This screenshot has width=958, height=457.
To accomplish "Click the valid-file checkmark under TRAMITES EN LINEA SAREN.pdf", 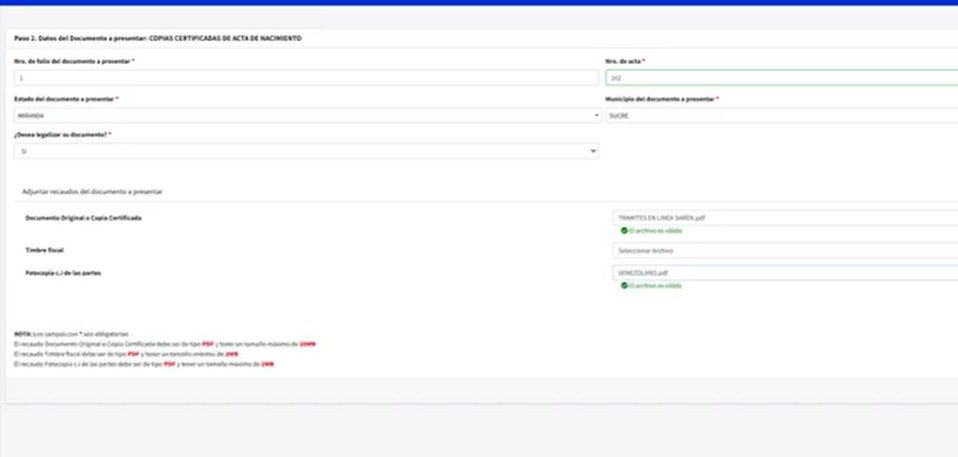I will [624, 230].
